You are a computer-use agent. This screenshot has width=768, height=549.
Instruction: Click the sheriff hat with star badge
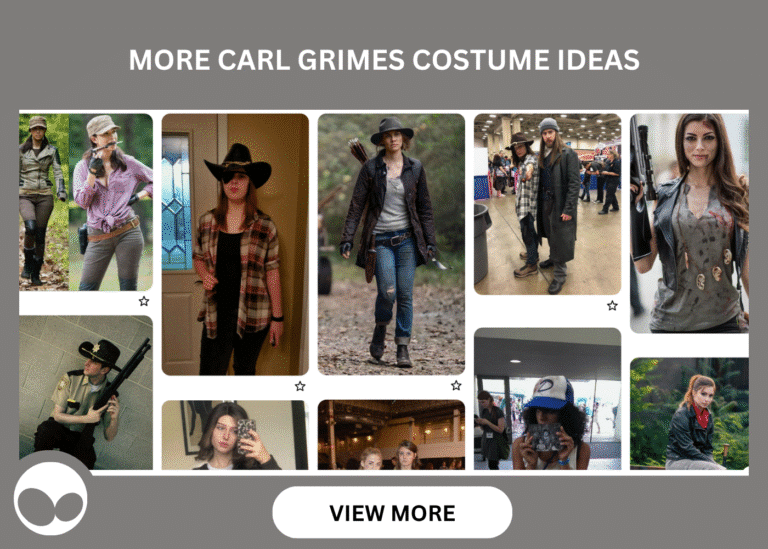click(x=100, y=354)
